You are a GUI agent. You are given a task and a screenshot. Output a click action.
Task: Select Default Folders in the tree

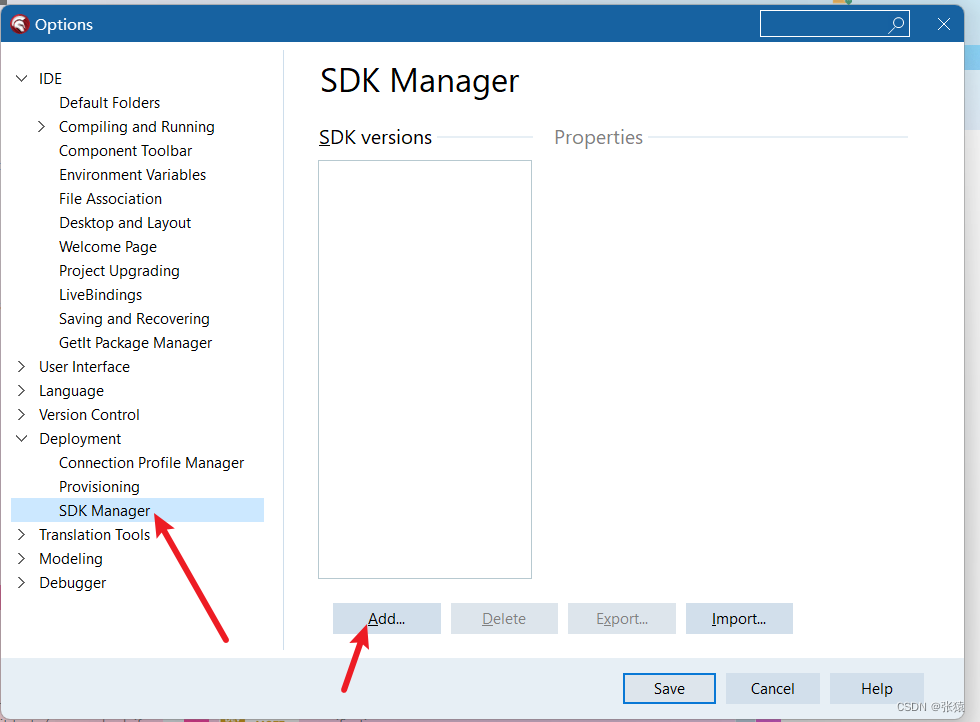pyautogui.click(x=109, y=103)
